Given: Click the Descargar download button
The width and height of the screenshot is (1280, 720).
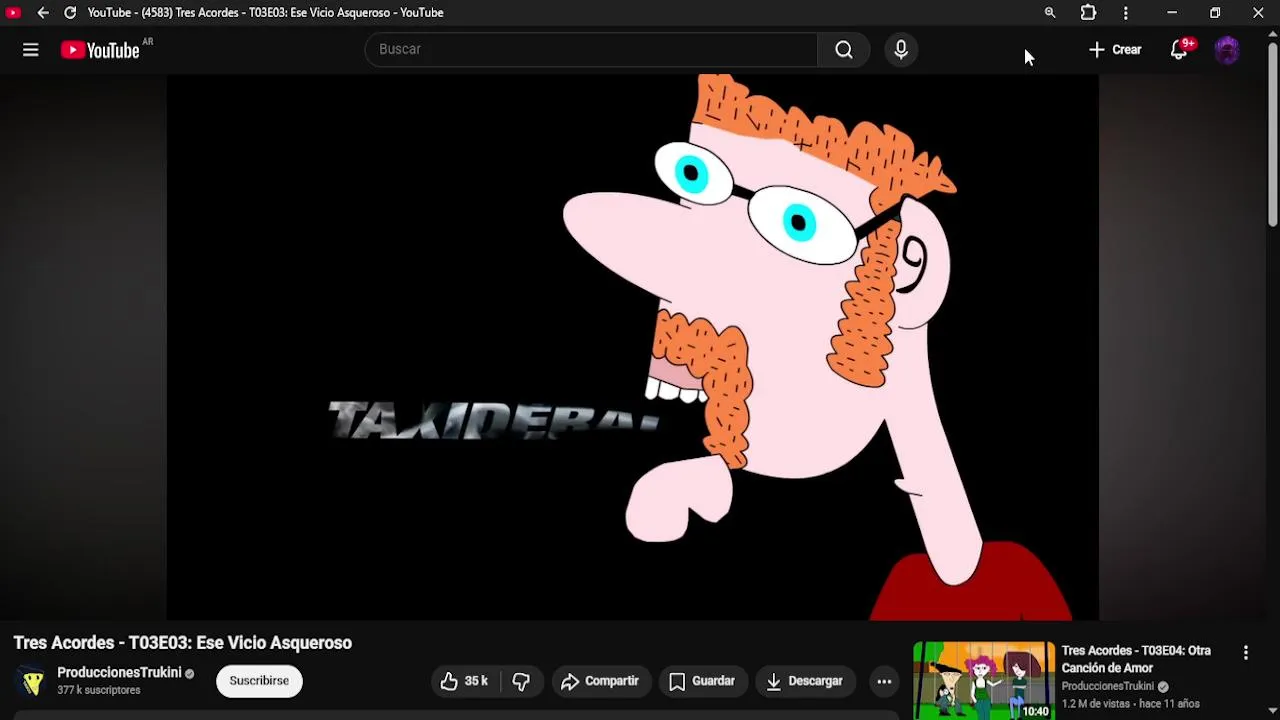Looking at the screenshot, I should tap(805, 681).
